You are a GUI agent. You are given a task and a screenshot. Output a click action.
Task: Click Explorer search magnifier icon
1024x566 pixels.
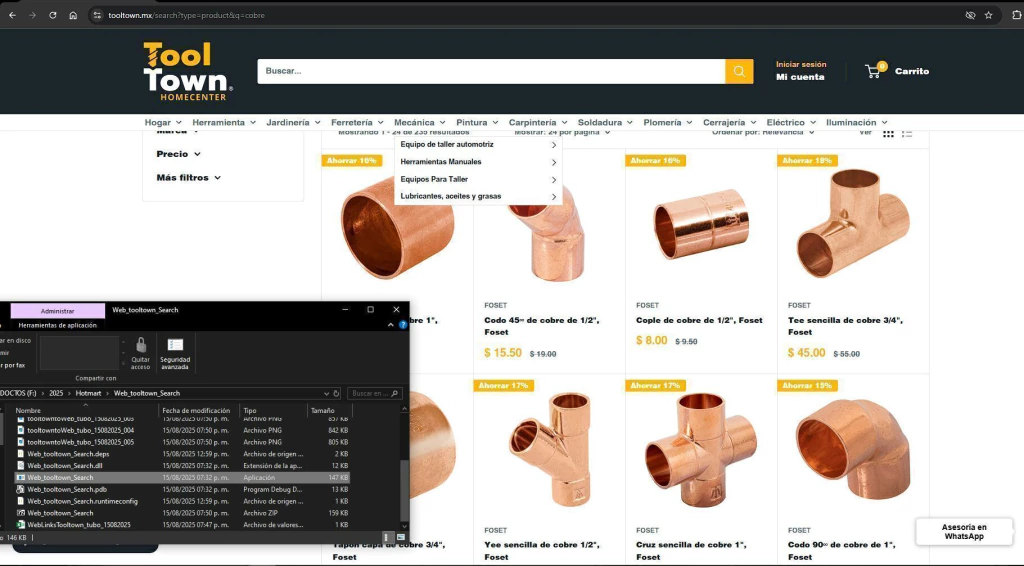[x=394, y=393]
